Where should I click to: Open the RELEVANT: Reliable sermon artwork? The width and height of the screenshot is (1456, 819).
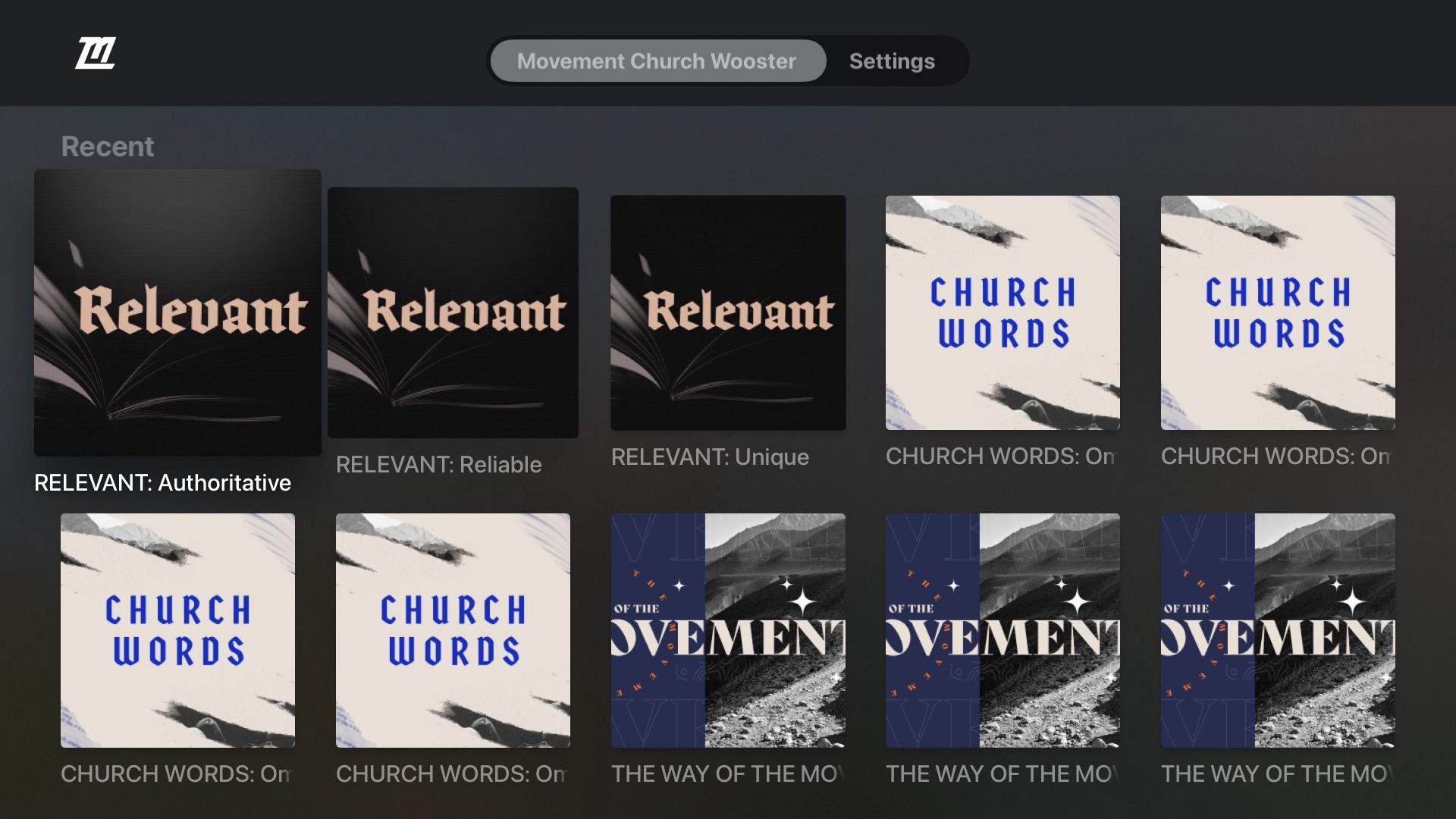pos(453,312)
